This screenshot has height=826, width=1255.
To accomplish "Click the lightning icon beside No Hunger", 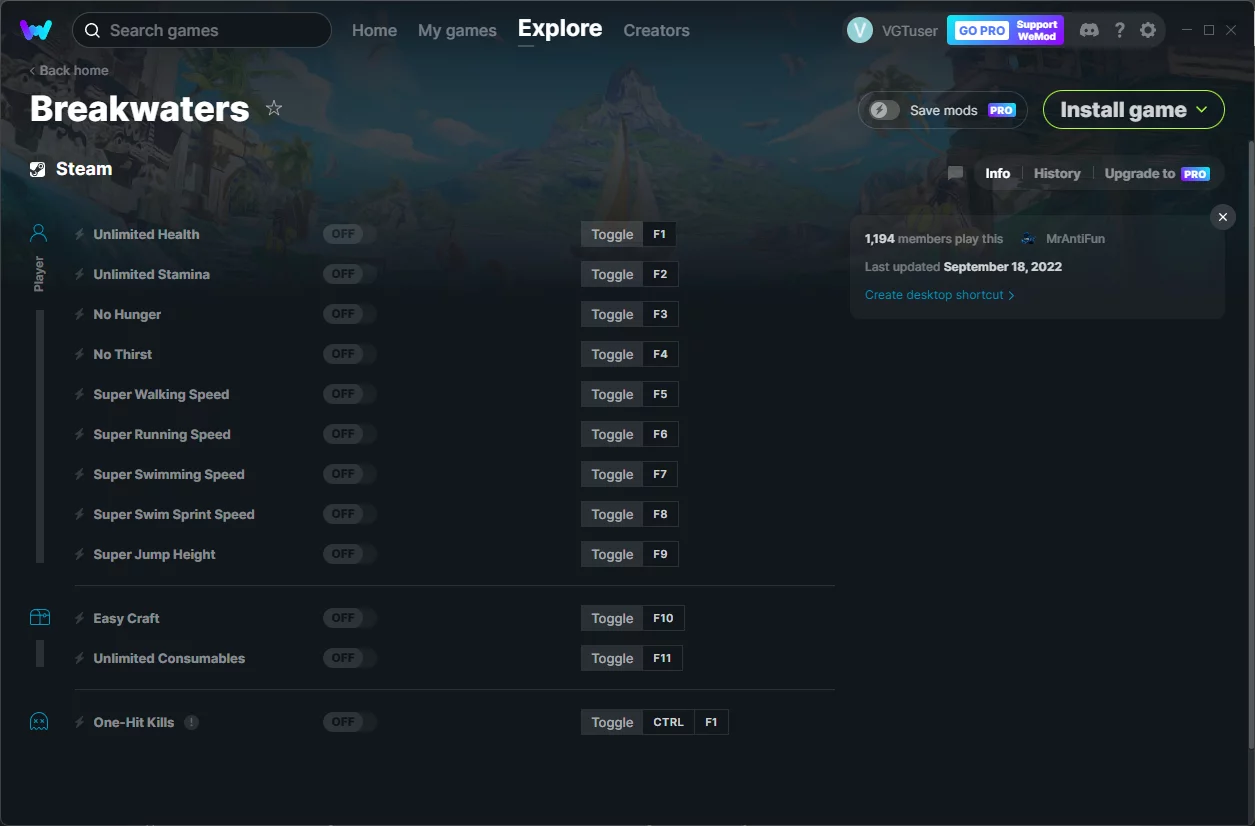I will click(x=80, y=314).
